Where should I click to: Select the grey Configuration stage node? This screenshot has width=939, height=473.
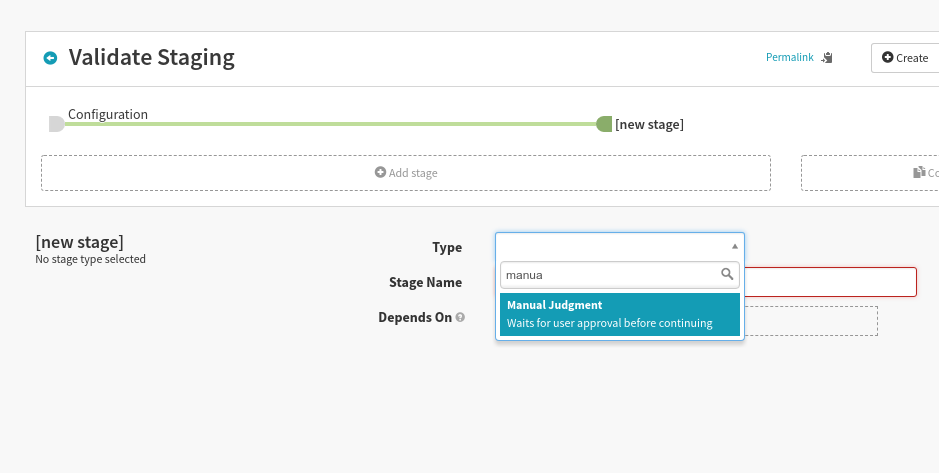(56, 124)
